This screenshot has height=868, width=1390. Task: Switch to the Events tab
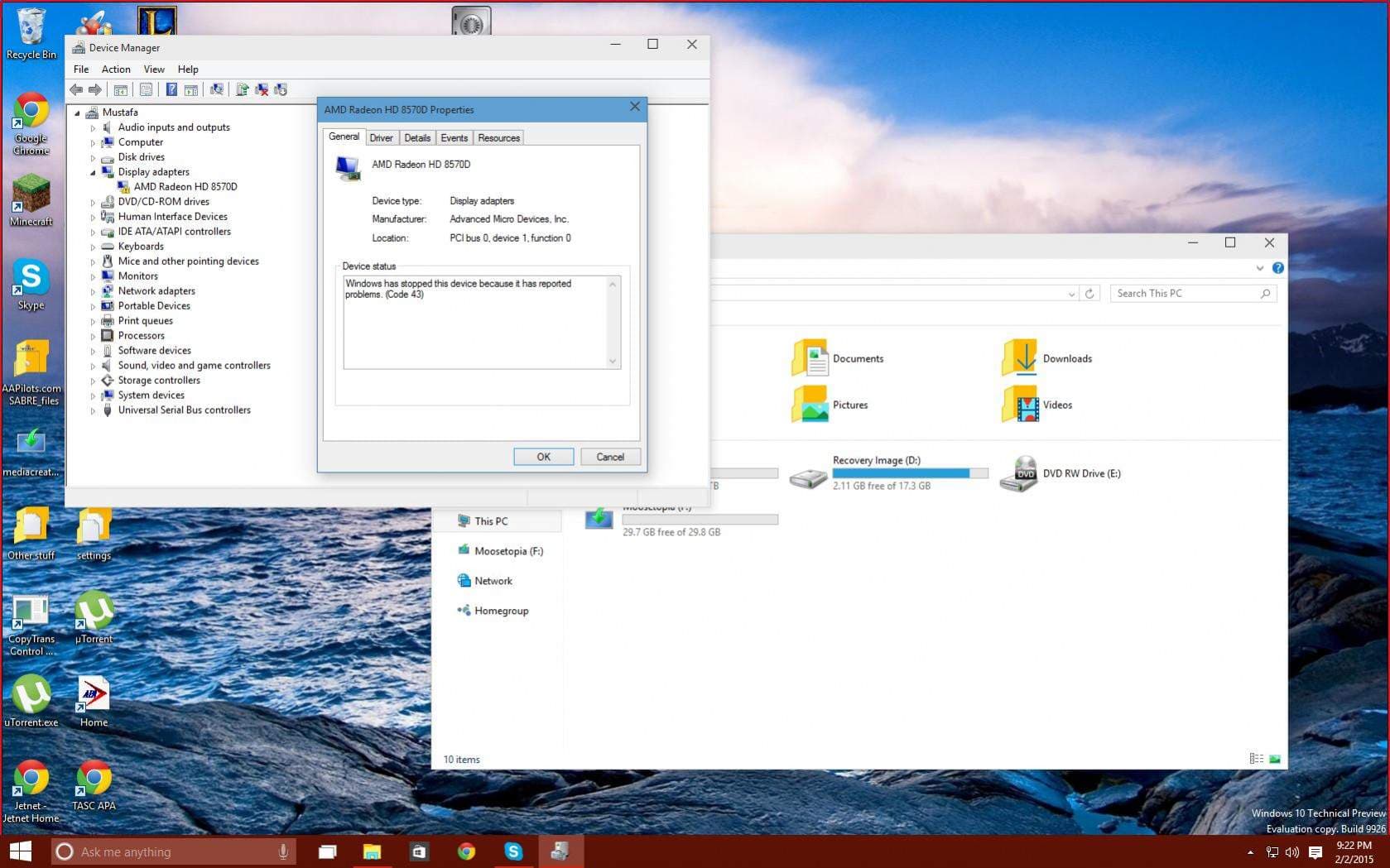[x=454, y=138]
